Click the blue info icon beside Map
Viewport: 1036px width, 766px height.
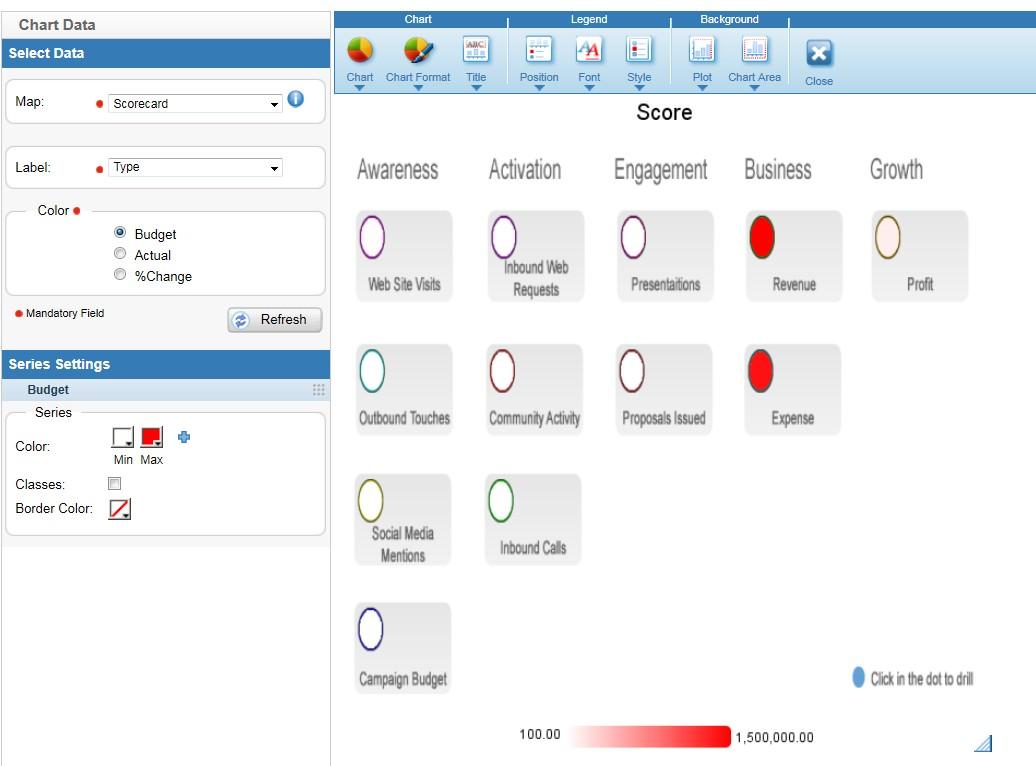click(x=296, y=99)
